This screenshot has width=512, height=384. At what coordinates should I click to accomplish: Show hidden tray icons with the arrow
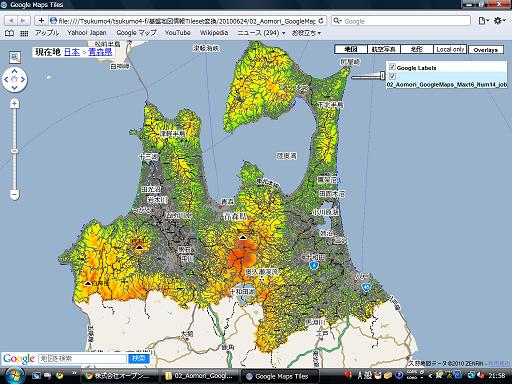[430, 376]
